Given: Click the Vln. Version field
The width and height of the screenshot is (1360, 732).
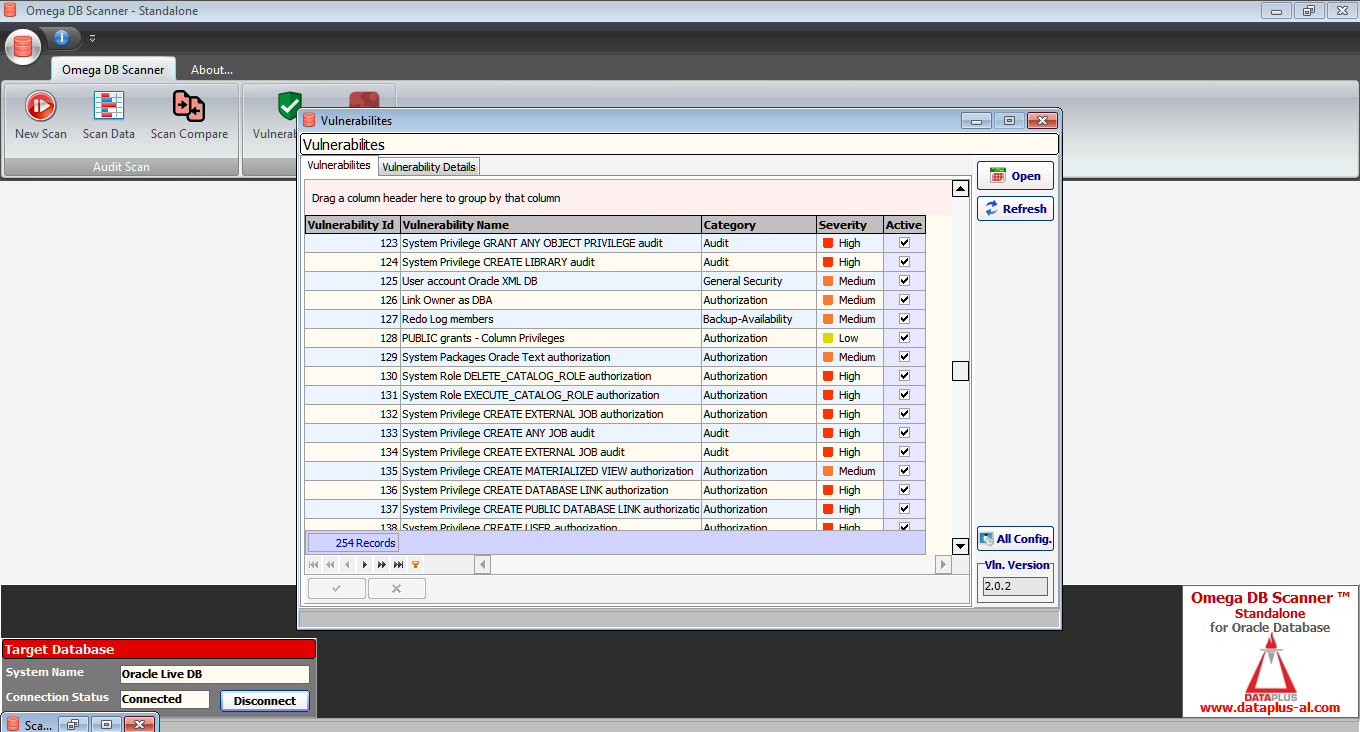Looking at the screenshot, I should pyautogui.click(x=1015, y=587).
